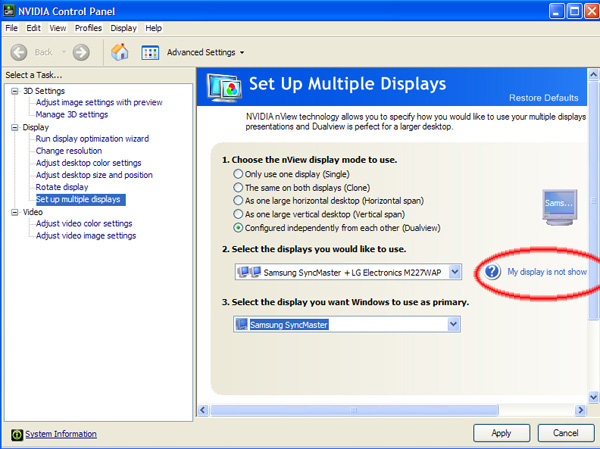Select The same on both displays (Clone)
The image size is (600, 449).
coord(238,188)
